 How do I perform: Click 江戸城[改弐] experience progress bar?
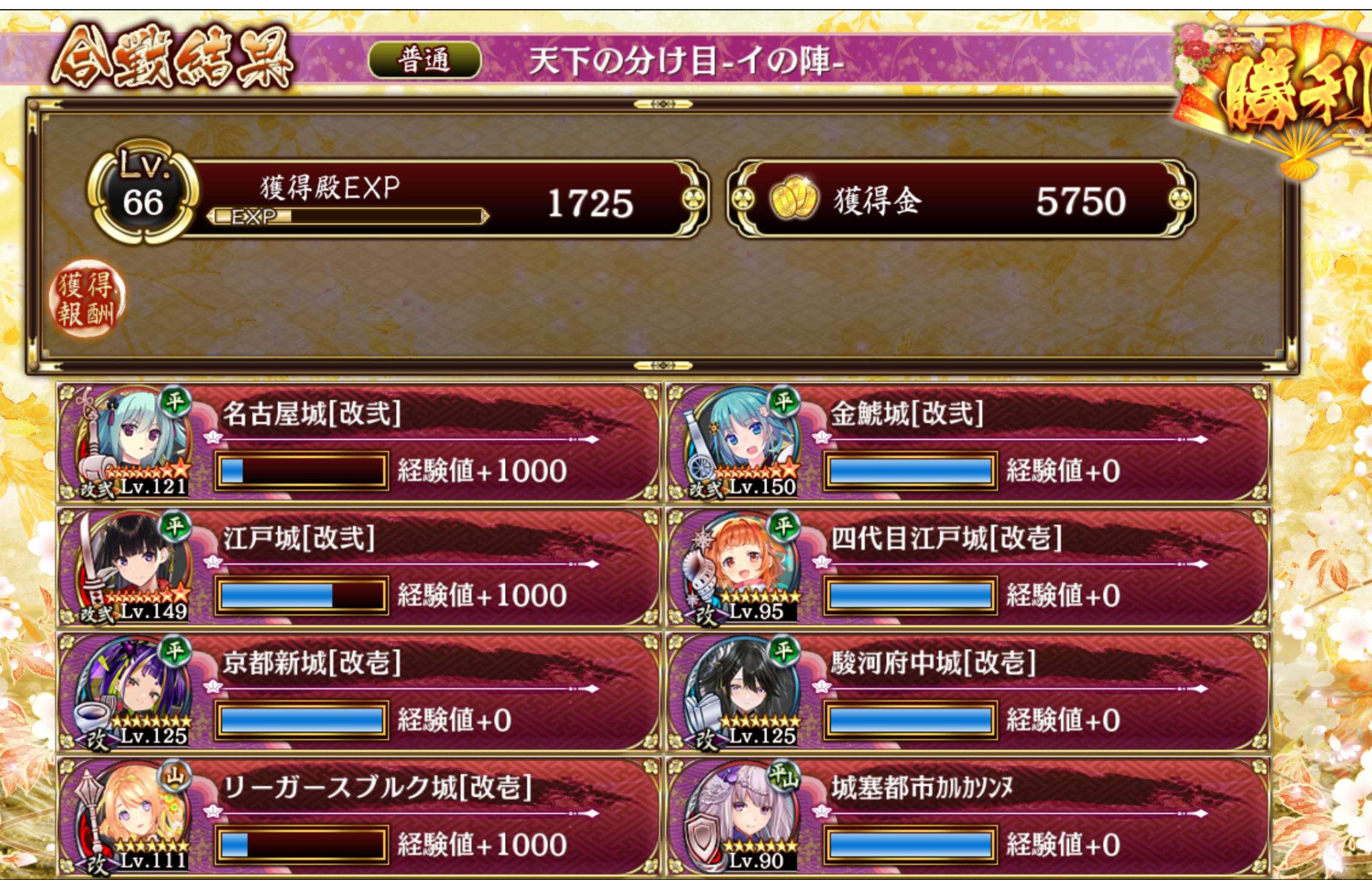pos(301,596)
